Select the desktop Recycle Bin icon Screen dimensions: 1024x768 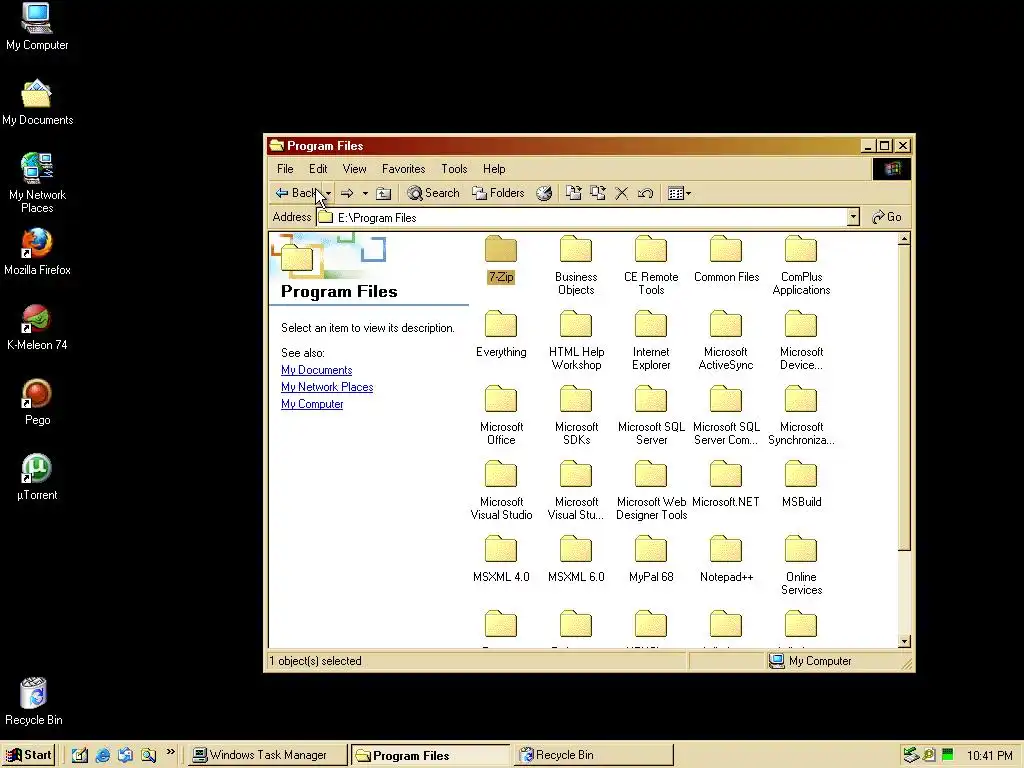(34, 702)
